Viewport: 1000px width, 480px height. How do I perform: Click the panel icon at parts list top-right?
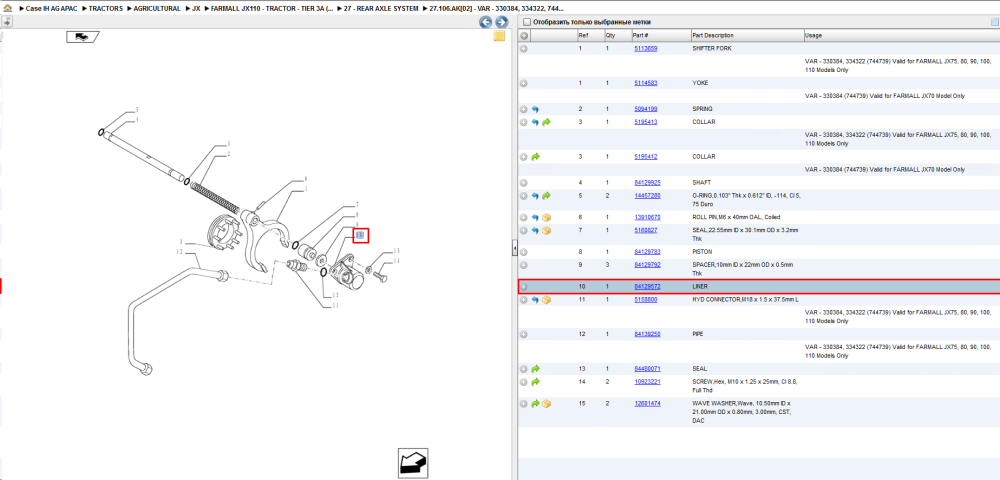click(x=994, y=22)
